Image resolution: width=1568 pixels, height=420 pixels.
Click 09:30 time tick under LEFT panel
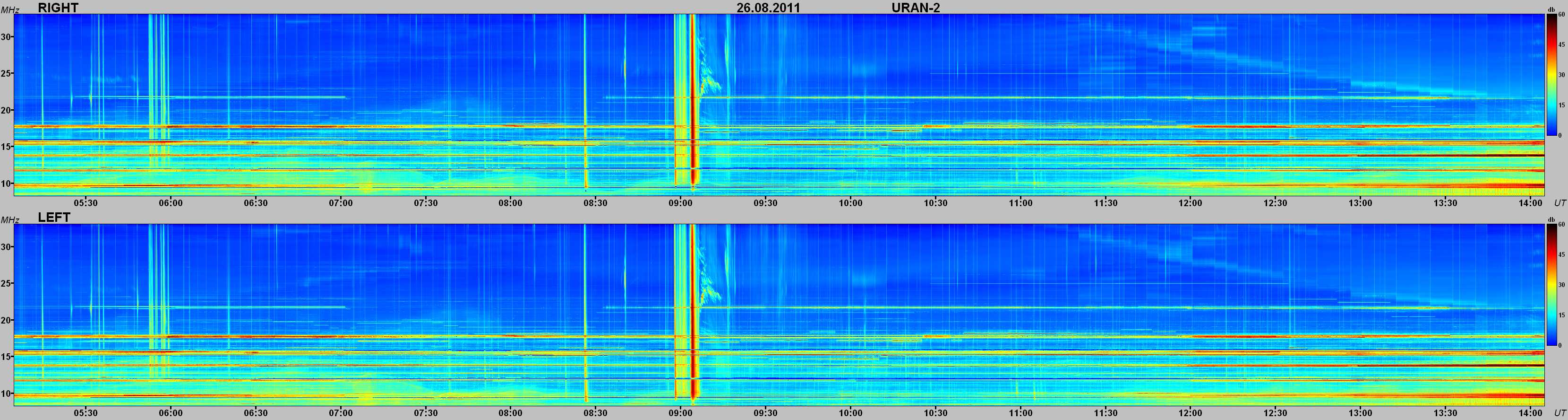point(765,413)
